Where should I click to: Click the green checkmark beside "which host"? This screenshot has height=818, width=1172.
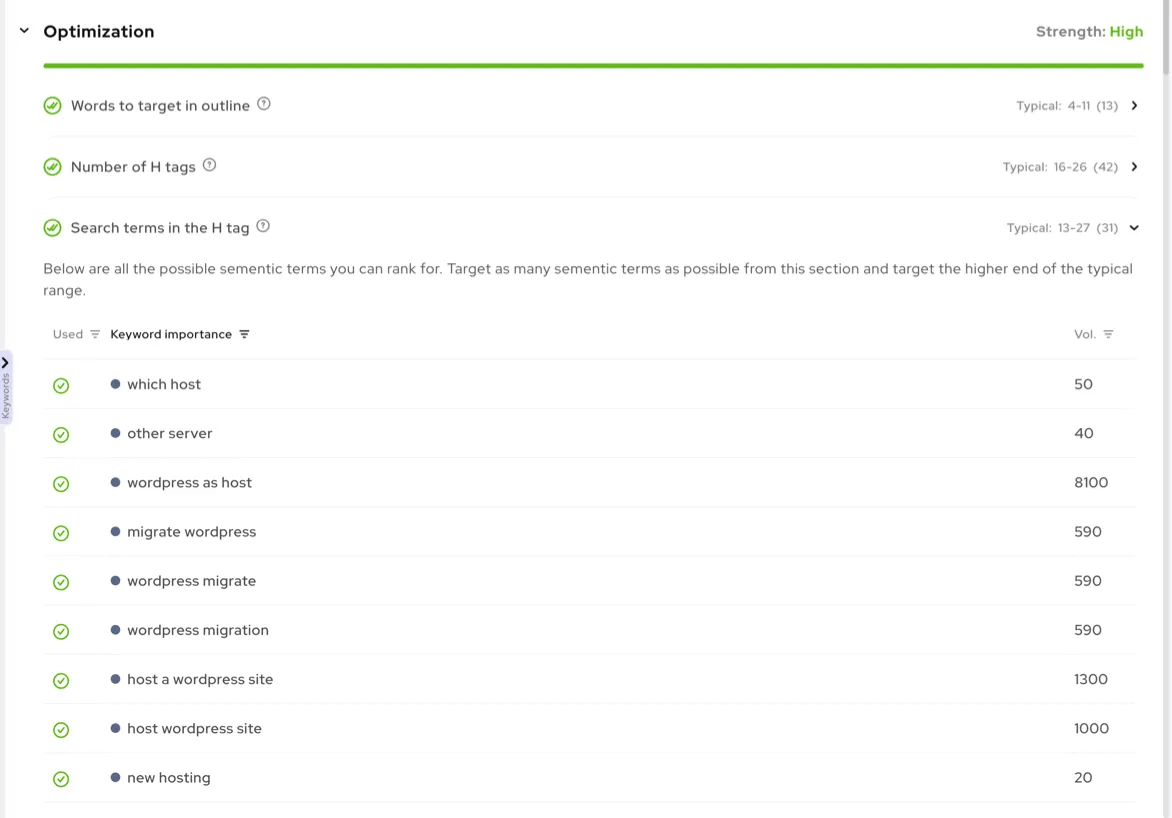(61, 385)
